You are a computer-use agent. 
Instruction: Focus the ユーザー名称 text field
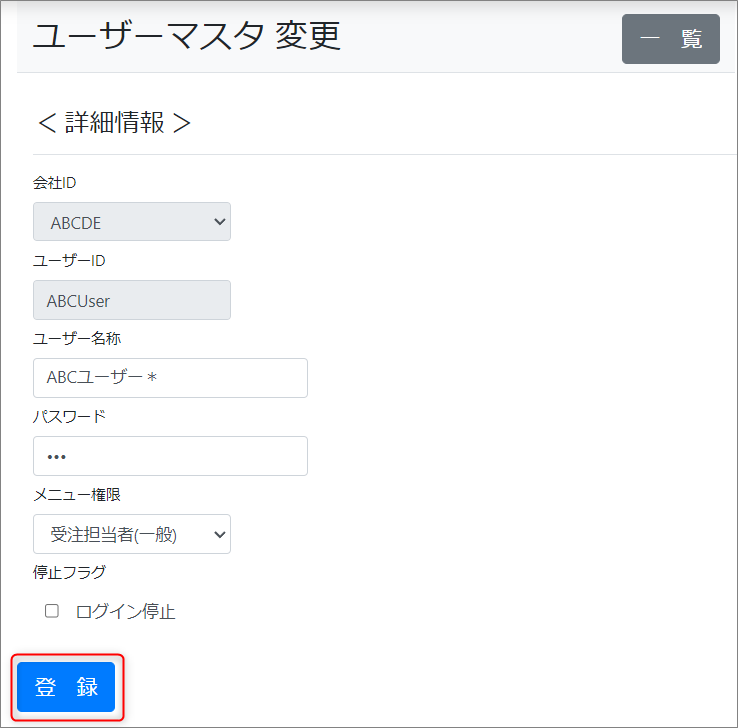click(170, 378)
